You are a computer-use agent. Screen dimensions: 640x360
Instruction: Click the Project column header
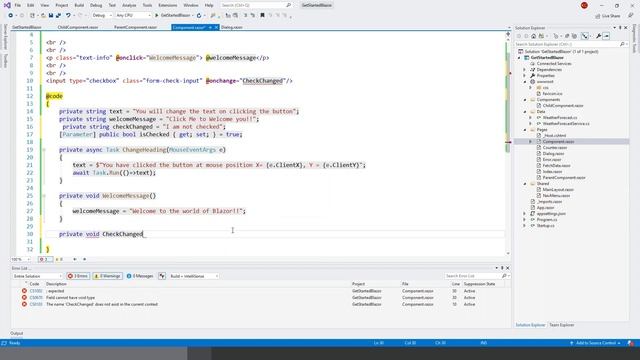pos(358,284)
